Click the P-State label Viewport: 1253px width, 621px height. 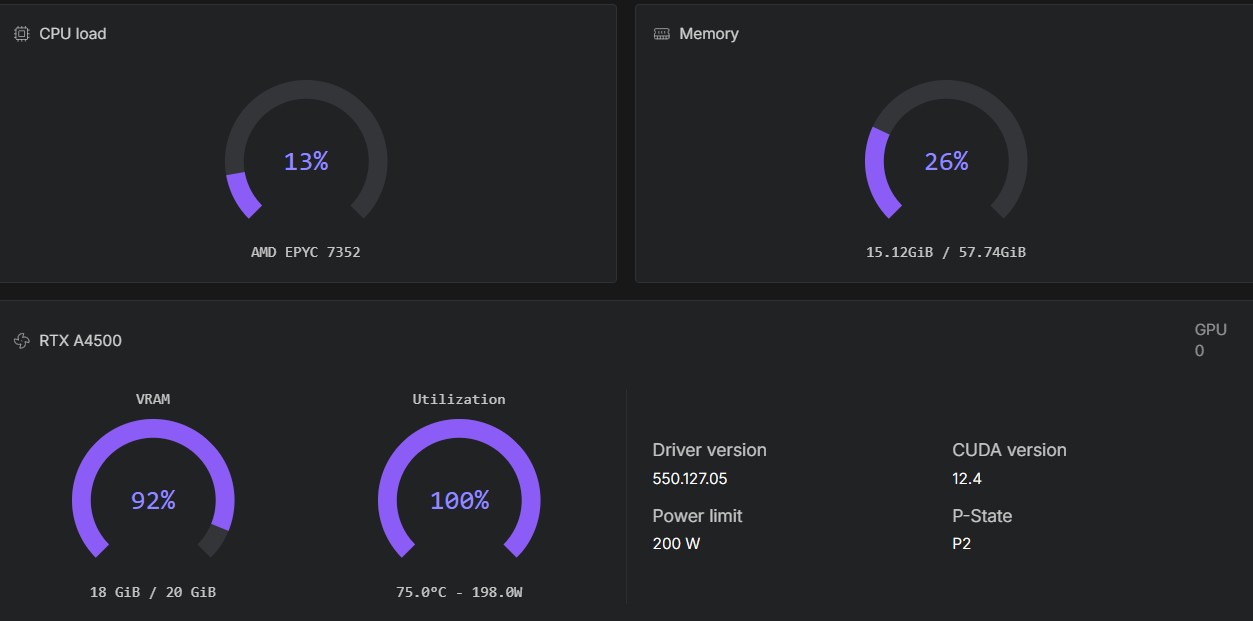tap(982, 516)
